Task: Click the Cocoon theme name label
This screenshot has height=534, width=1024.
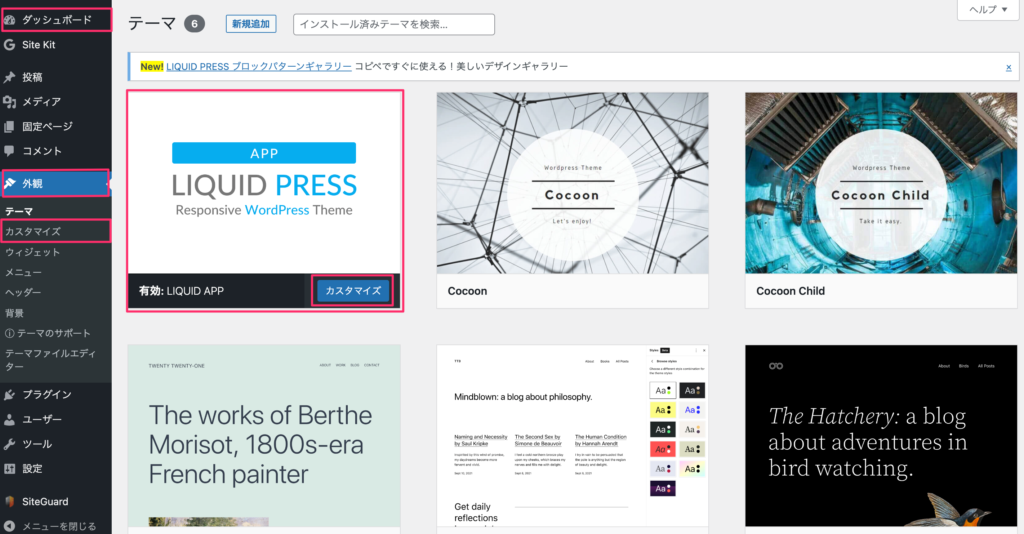Action: (468, 291)
